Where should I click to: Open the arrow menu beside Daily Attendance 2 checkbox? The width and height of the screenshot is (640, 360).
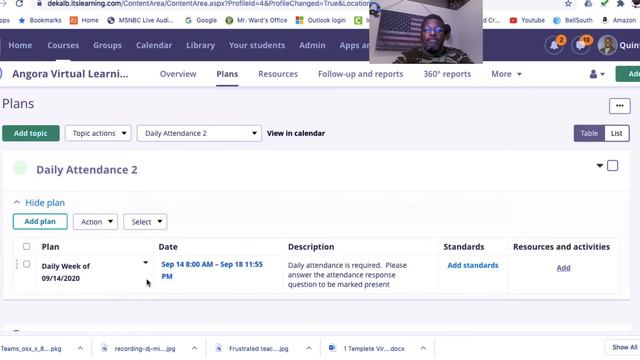[600, 166]
